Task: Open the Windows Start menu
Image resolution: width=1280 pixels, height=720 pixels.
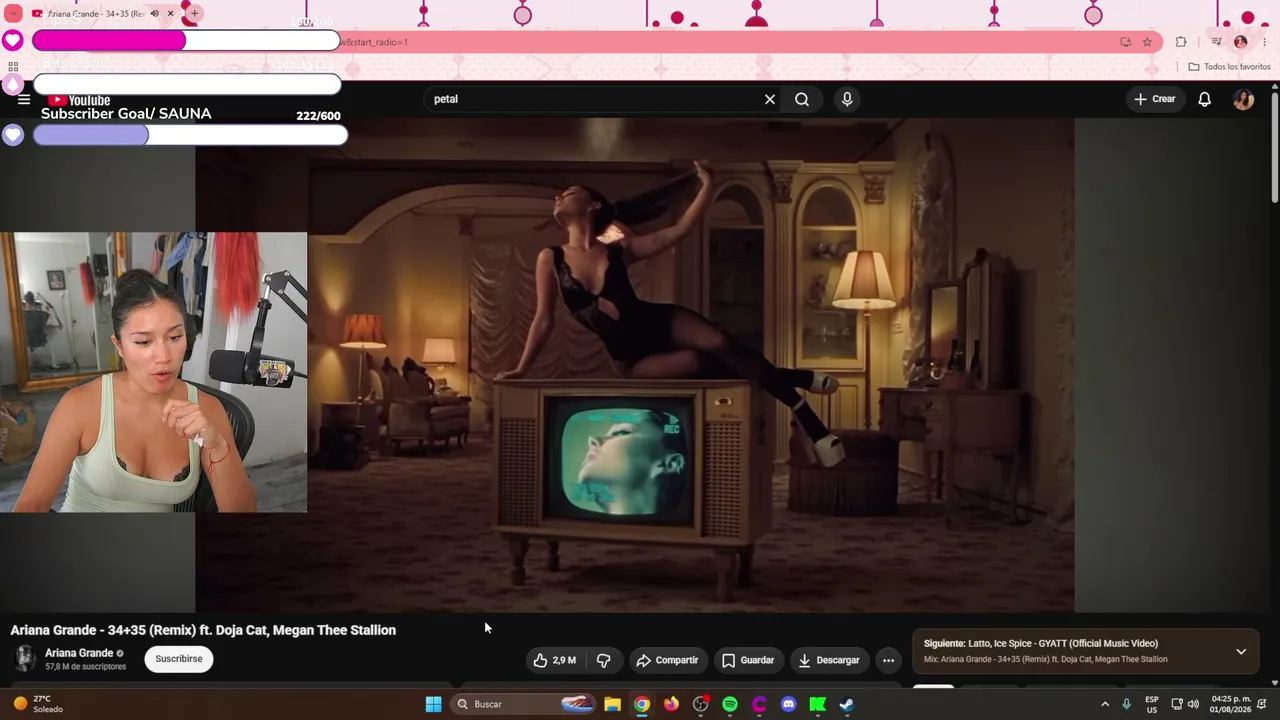Action: click(433, 704)
